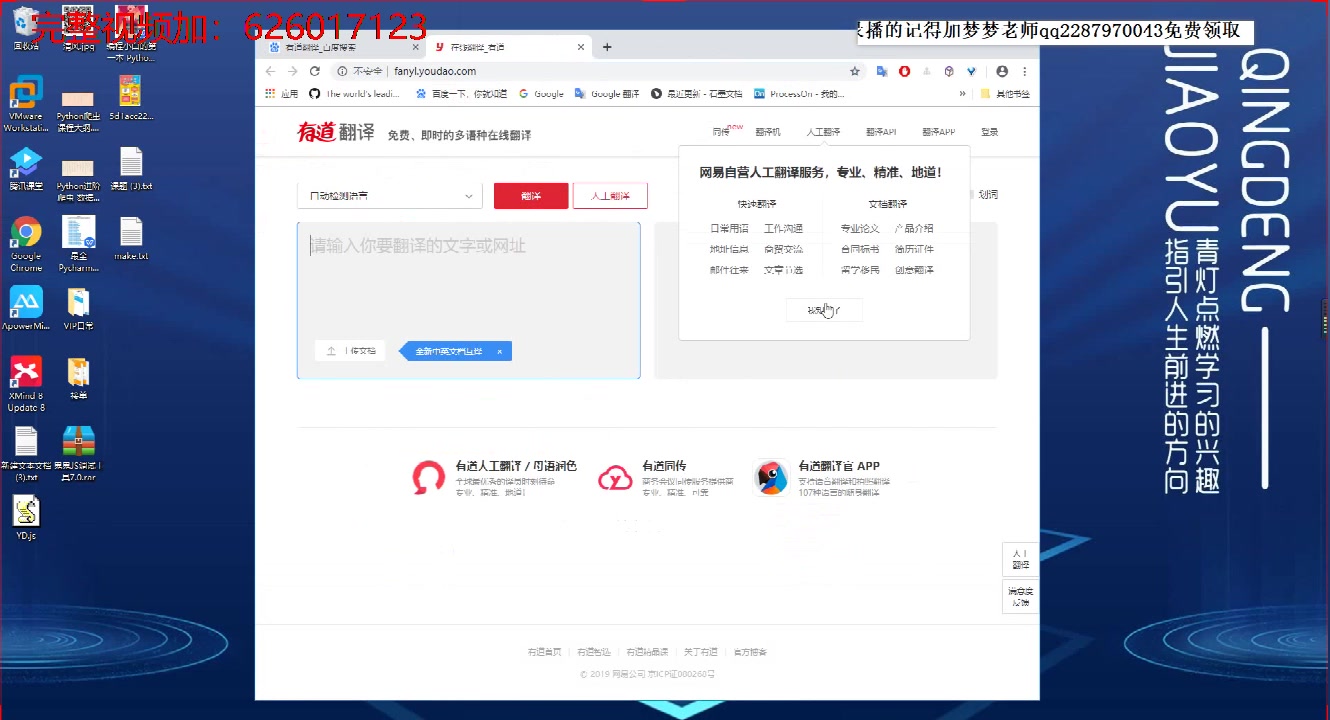Open the Baidu bookmark
Viewport: 1330px width, 720px height.
click(x=461, y=94)
